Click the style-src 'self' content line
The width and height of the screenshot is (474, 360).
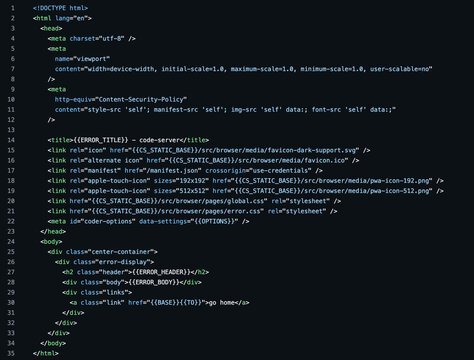point(225,109)
